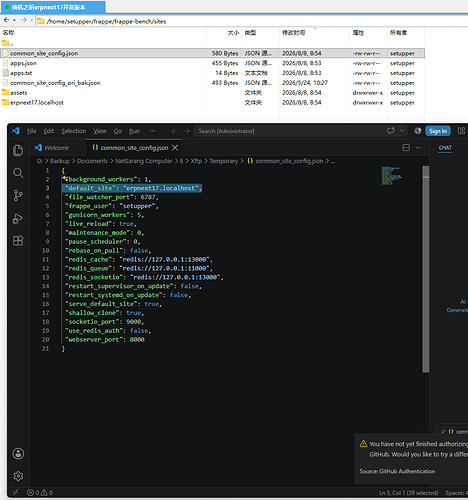Open the Search view in activity bar

coord(18,173)
